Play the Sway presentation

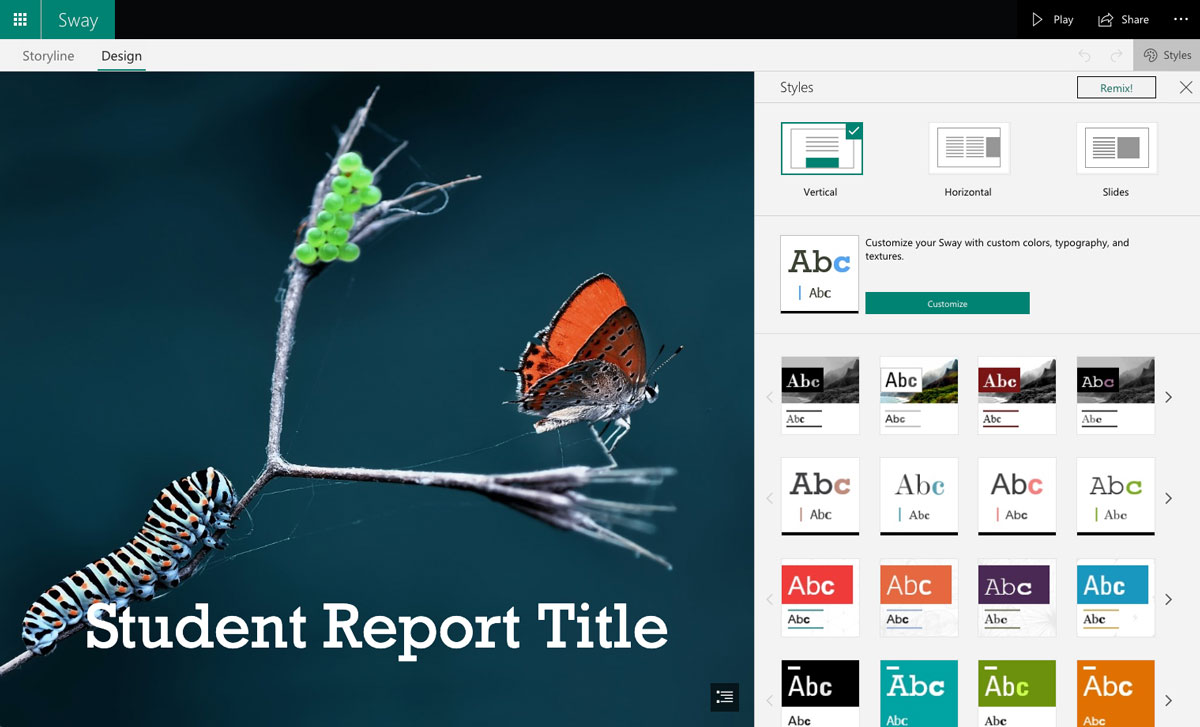(x=1052, y=20)
